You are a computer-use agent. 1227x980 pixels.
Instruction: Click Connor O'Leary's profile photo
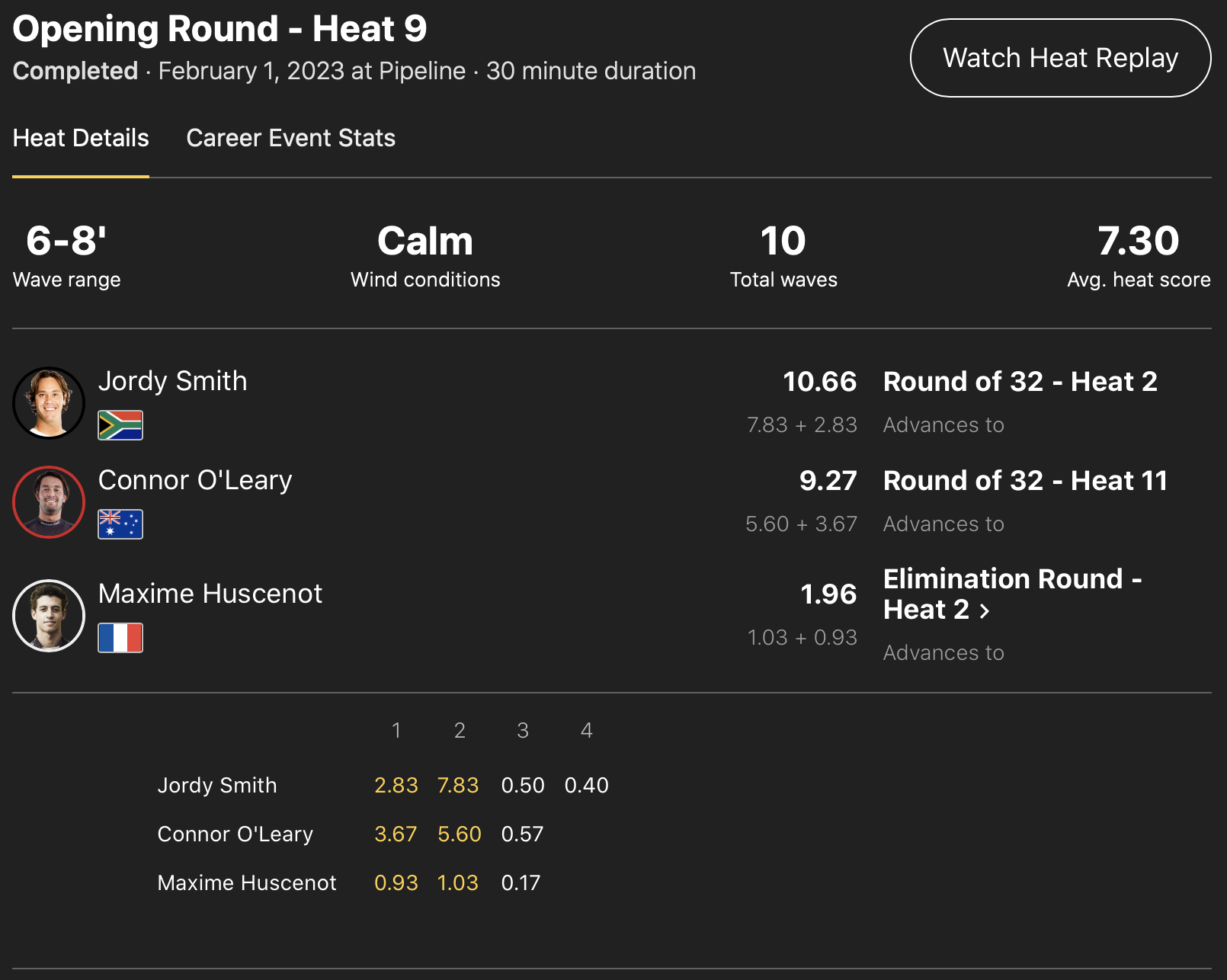pos(49,502)
